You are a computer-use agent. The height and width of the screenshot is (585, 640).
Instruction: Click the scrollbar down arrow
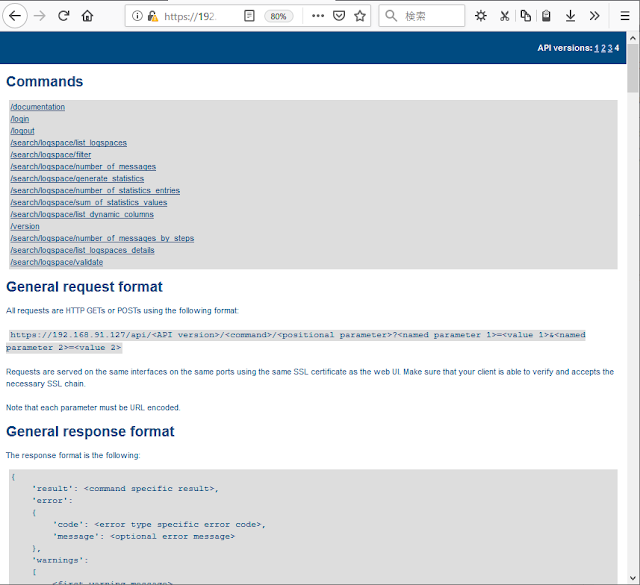tap(633, 578)
